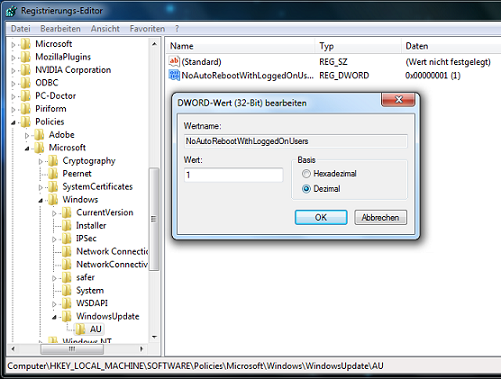Image resolution: width=501 pixels, height=379 pixels.
Task: Expand the IPSec key arrow
Action: pyautogui.click(x=54, y=239)
